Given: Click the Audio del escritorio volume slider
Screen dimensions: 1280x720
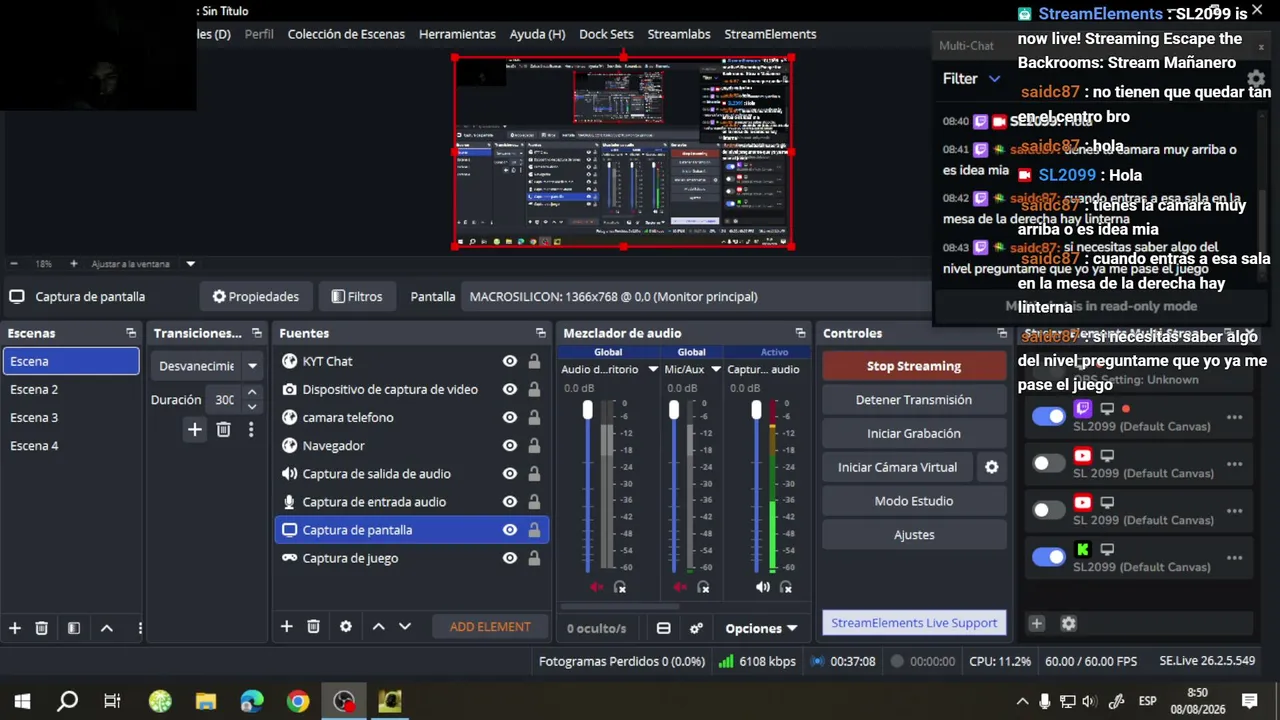Looking at the screenshot, I should [588, 486].
